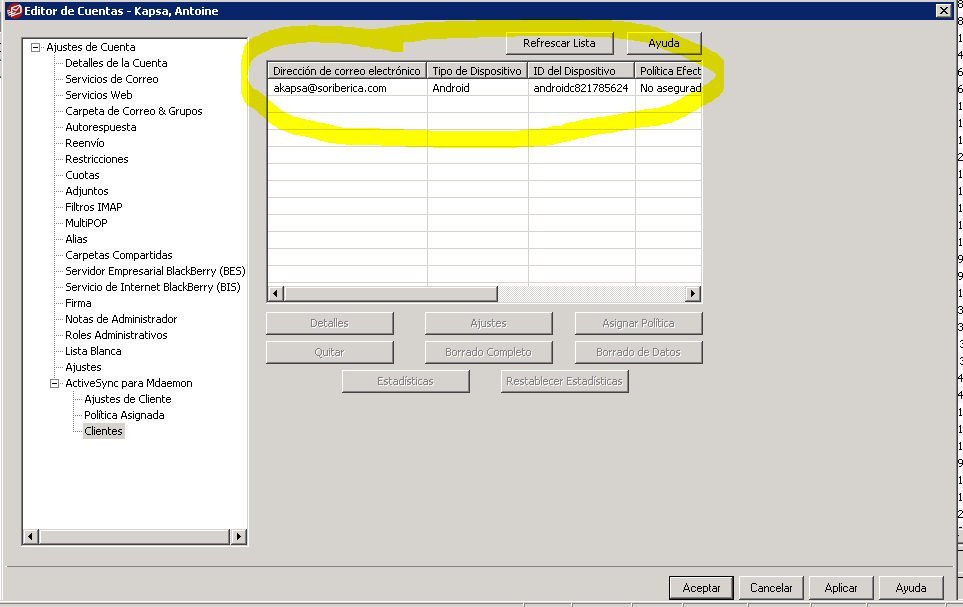The image size is (963, 607).
Task: Open the Autorespuesta tree item
Action: pos(100,127)
